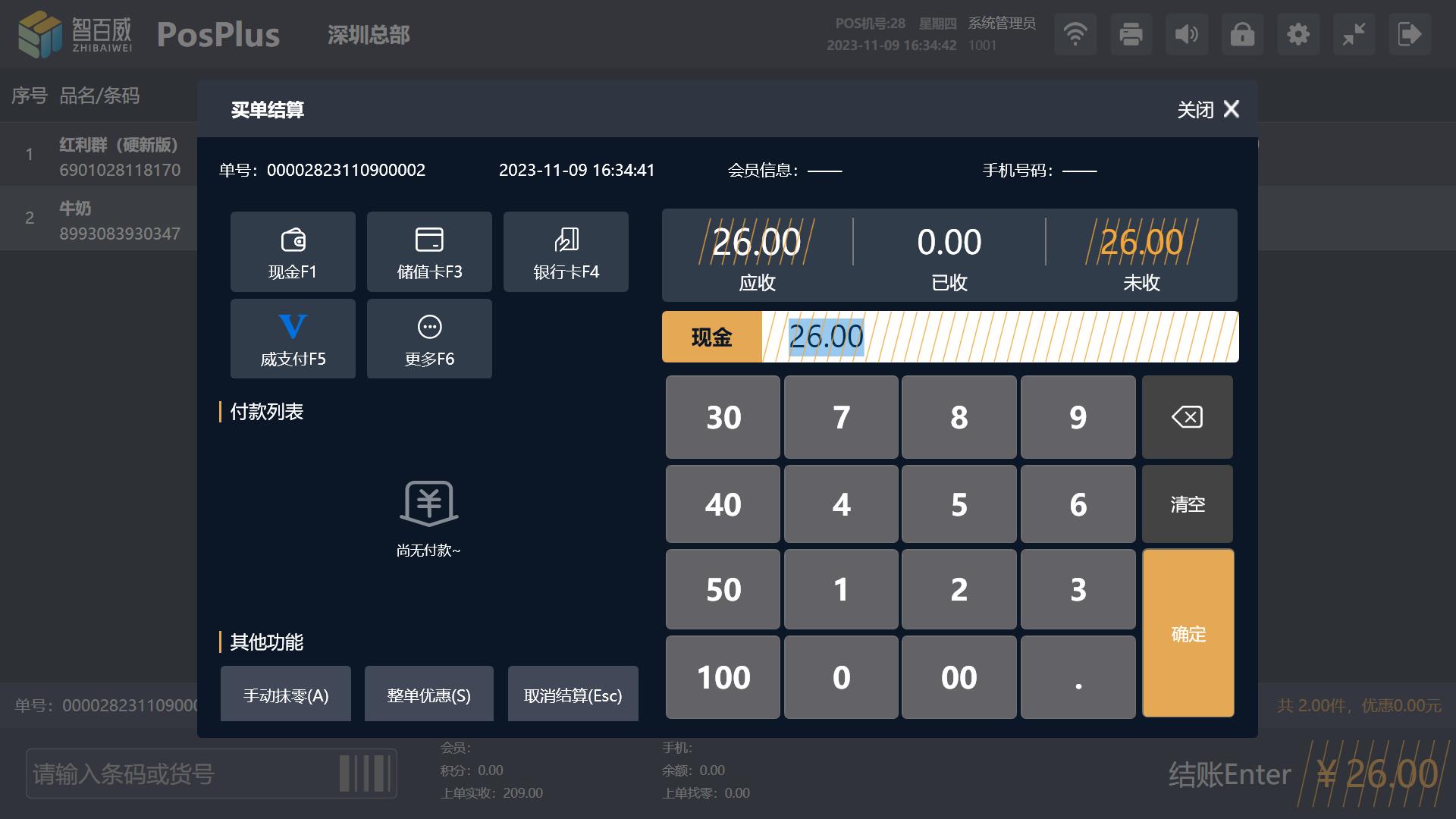Toggle fullscreen with shrink arrows icon
Screen dimensions: 1456x819
pos(1354,34)
